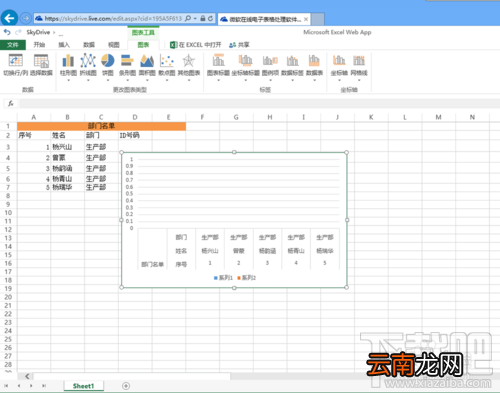Click the browser URL address field

pyautogui.click(x=113, y=18)
